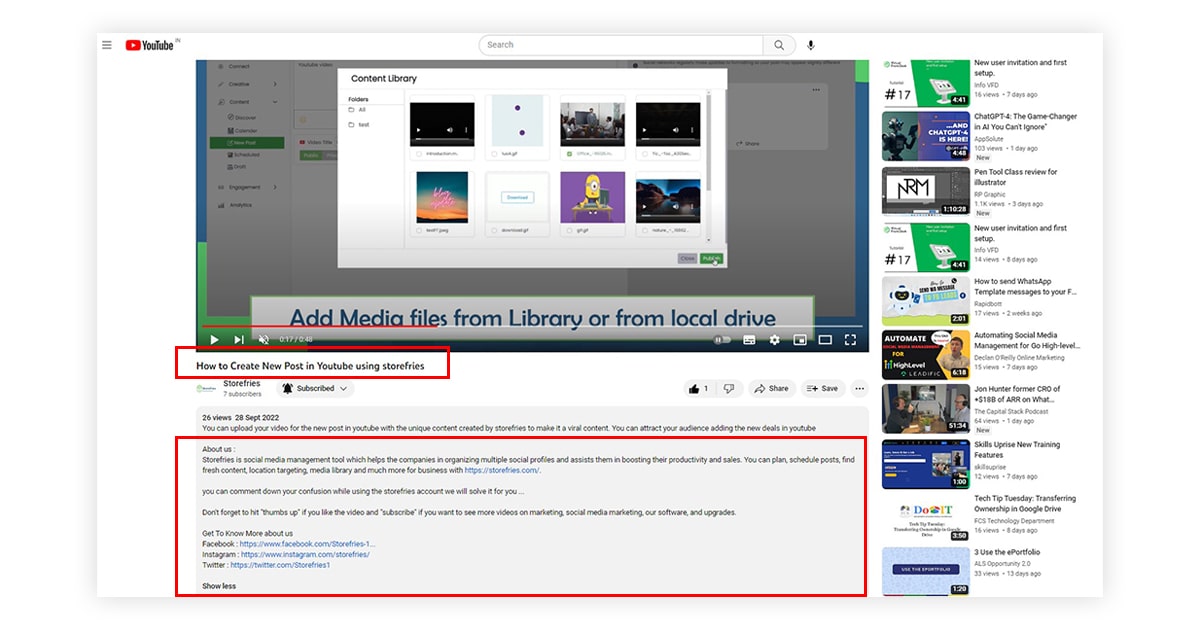Screen dimensions: 1200x630
Task: Skip to next video in player
Action: [239, 340]
